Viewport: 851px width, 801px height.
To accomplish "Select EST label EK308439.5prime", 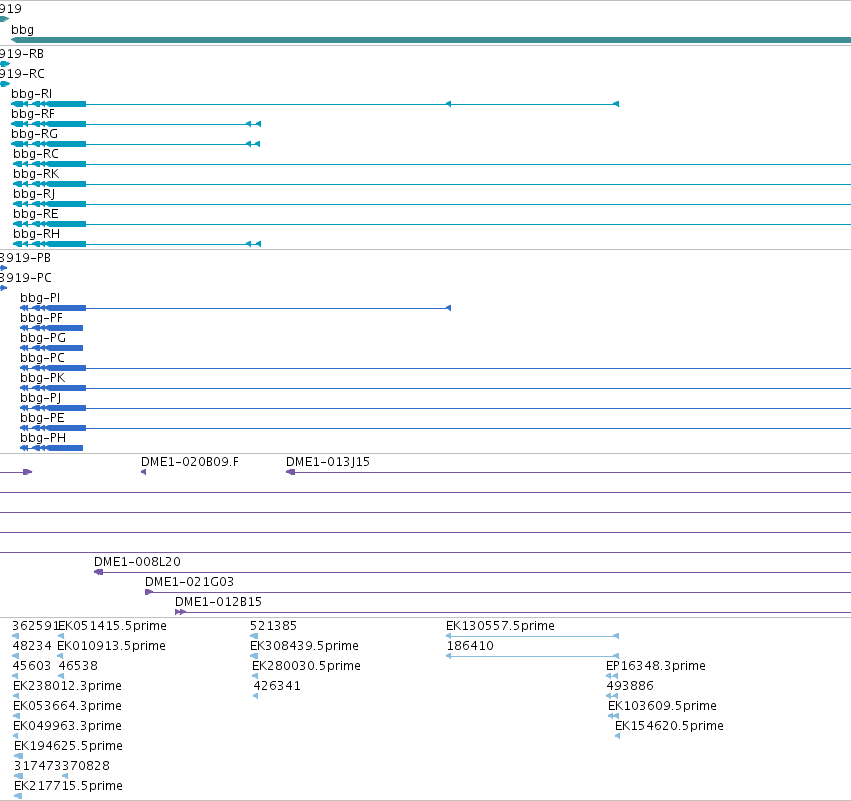I will coord(304,646).
